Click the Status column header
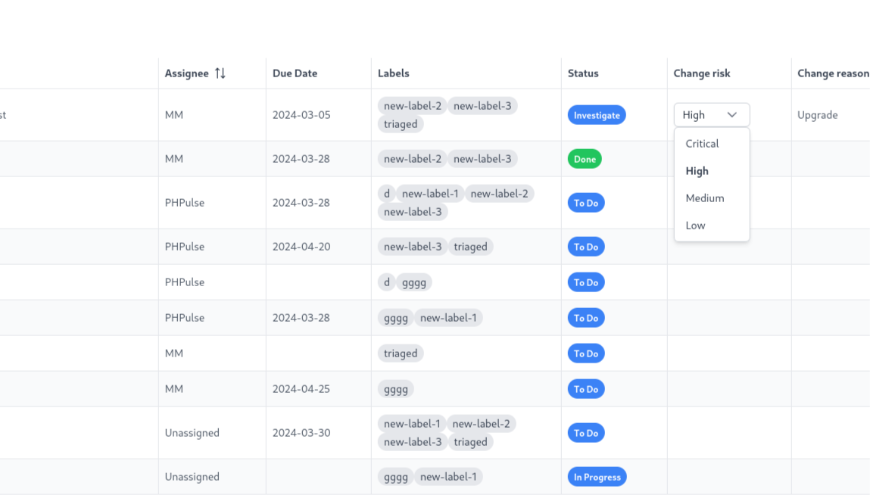This screenshot has height=495, width=870. [x=583, y=73]
